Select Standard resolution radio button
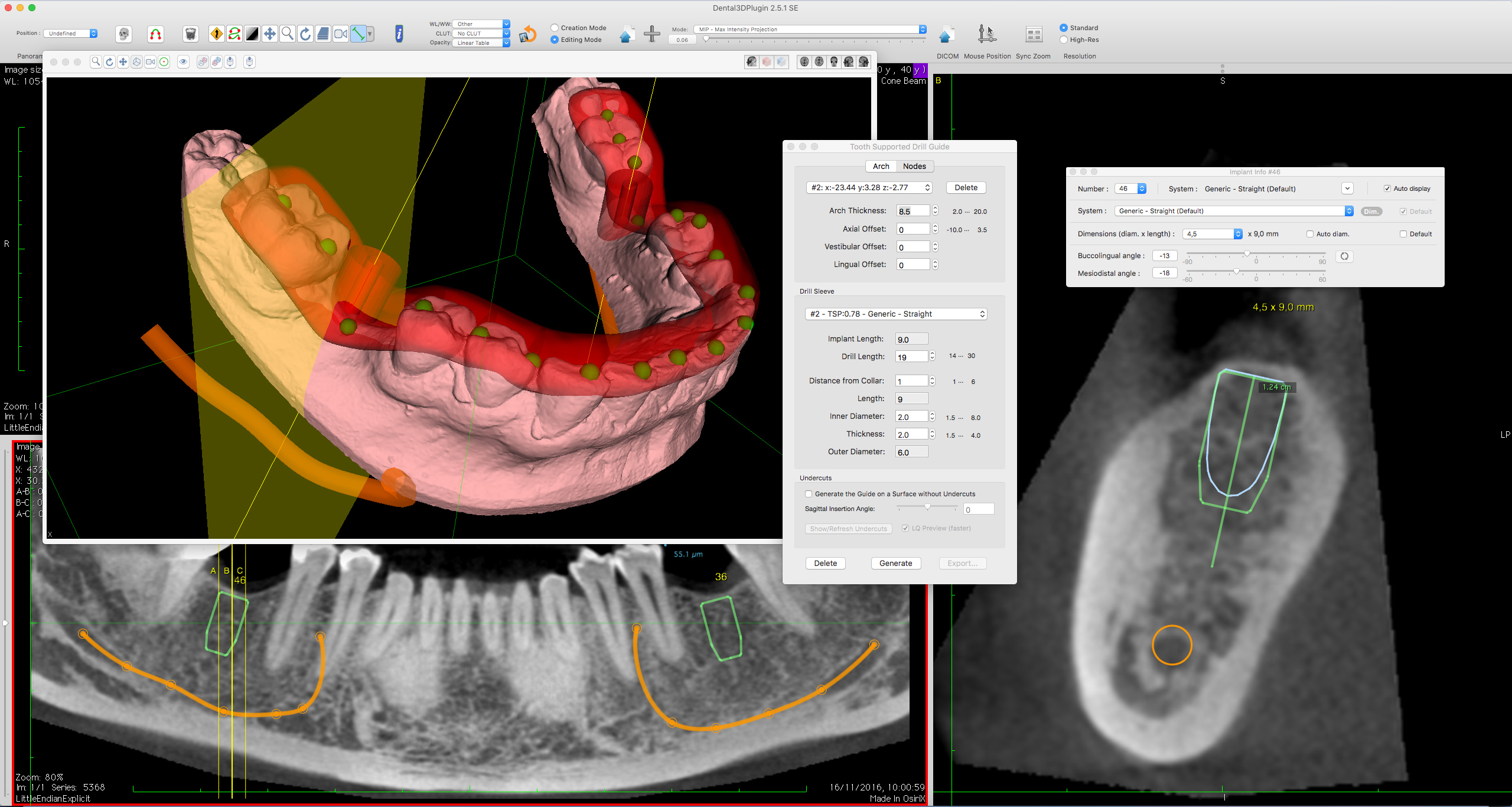The width and height of the screenshot is (1512, 807). pyautogui.click(x=1064, y=28)
